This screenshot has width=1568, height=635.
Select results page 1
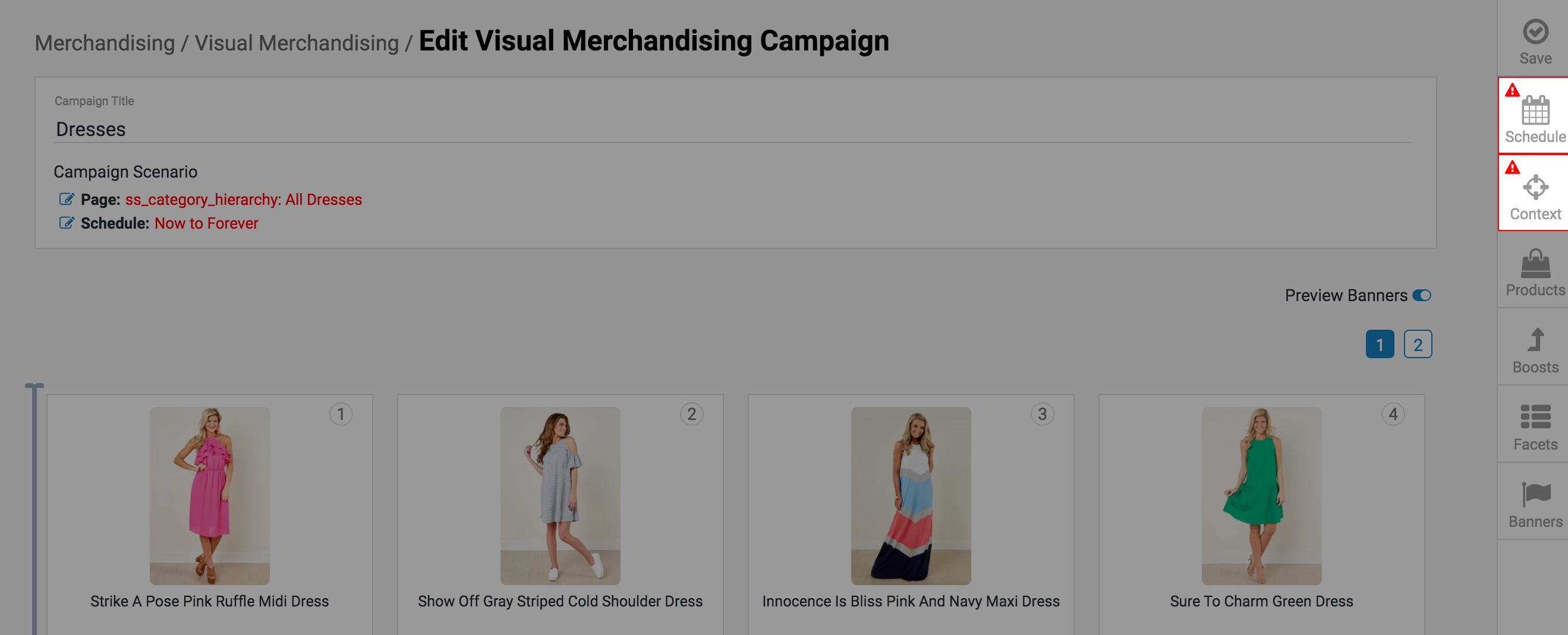coord(1380,345)
